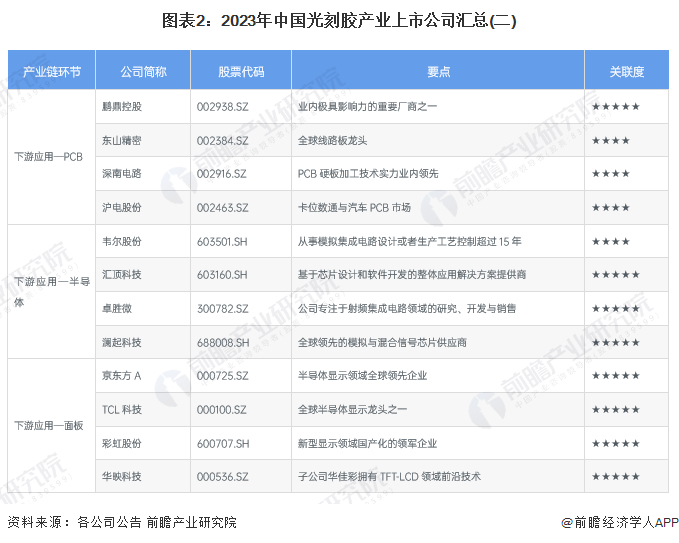Click the text '子公司华佳彩拥有 TFT-LCD 领域前沿技术'
This screenshot has height=543, width=679.
coord(389,476)
